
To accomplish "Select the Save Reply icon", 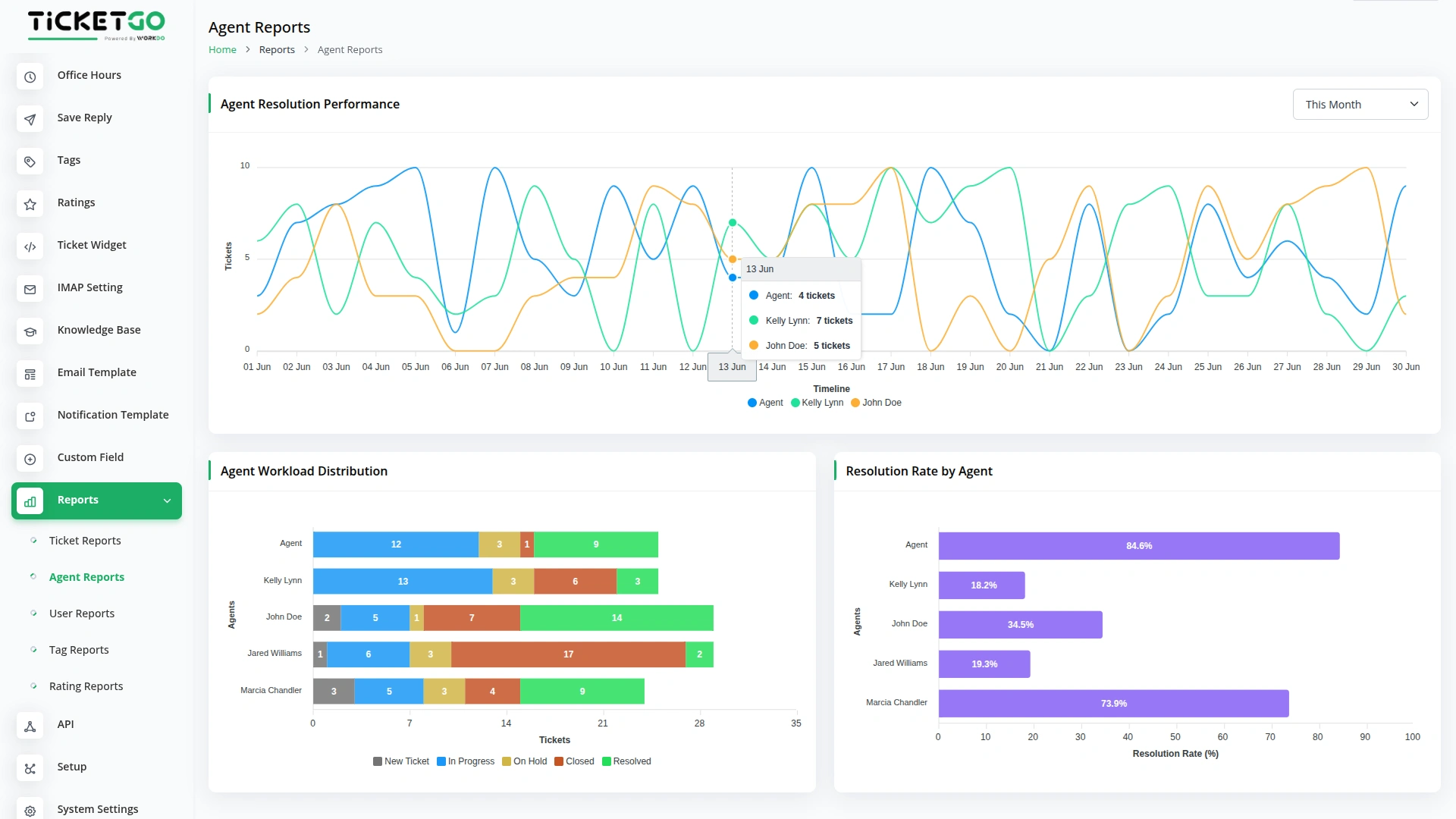I will click(x=30, y=119).
